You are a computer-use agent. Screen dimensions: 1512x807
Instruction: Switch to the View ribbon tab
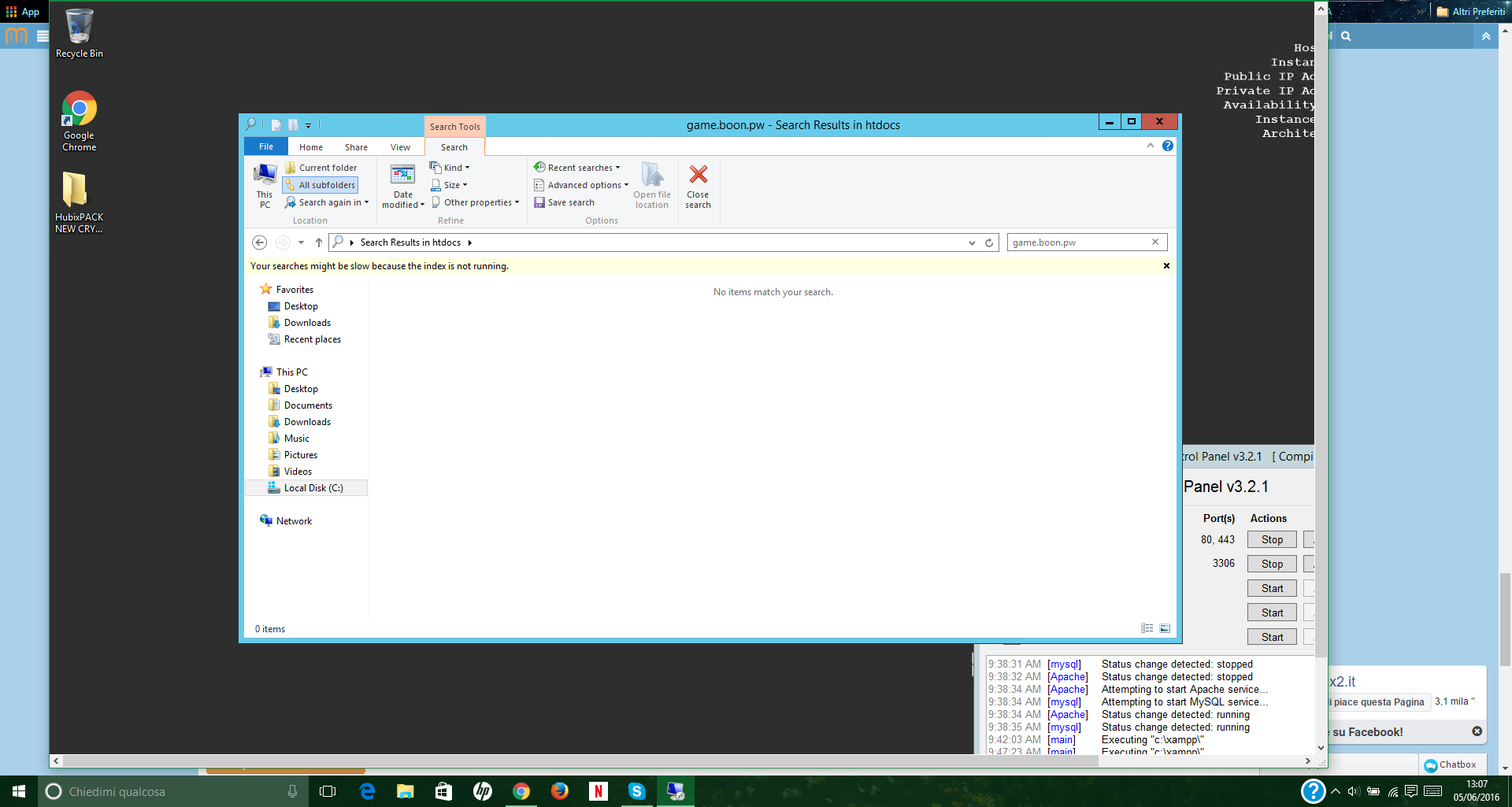pos(400,147)
